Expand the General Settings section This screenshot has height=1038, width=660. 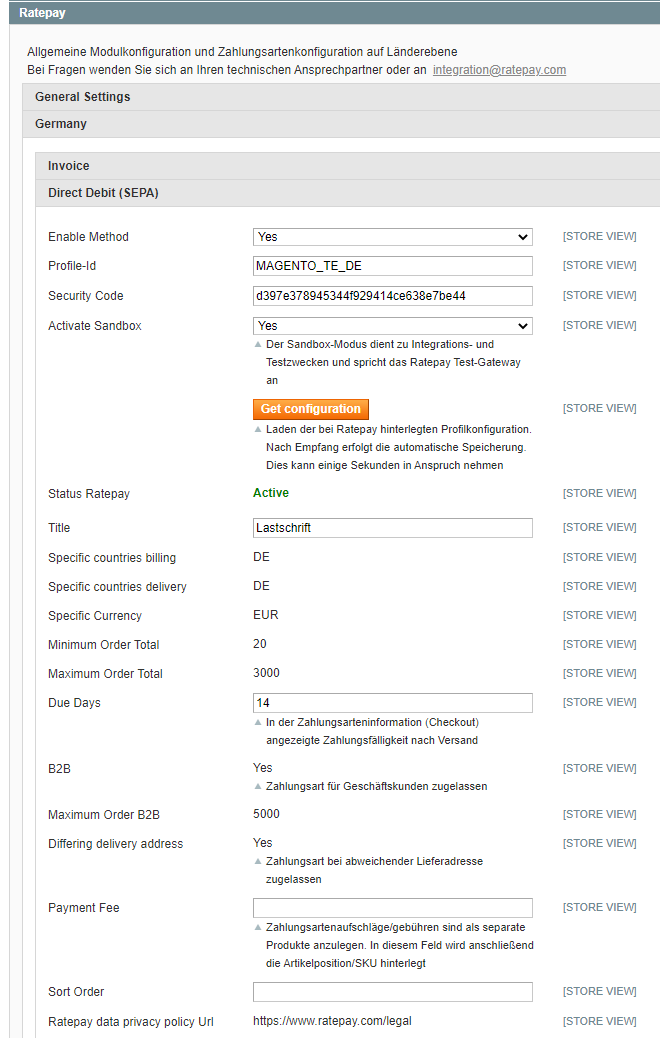83,97
